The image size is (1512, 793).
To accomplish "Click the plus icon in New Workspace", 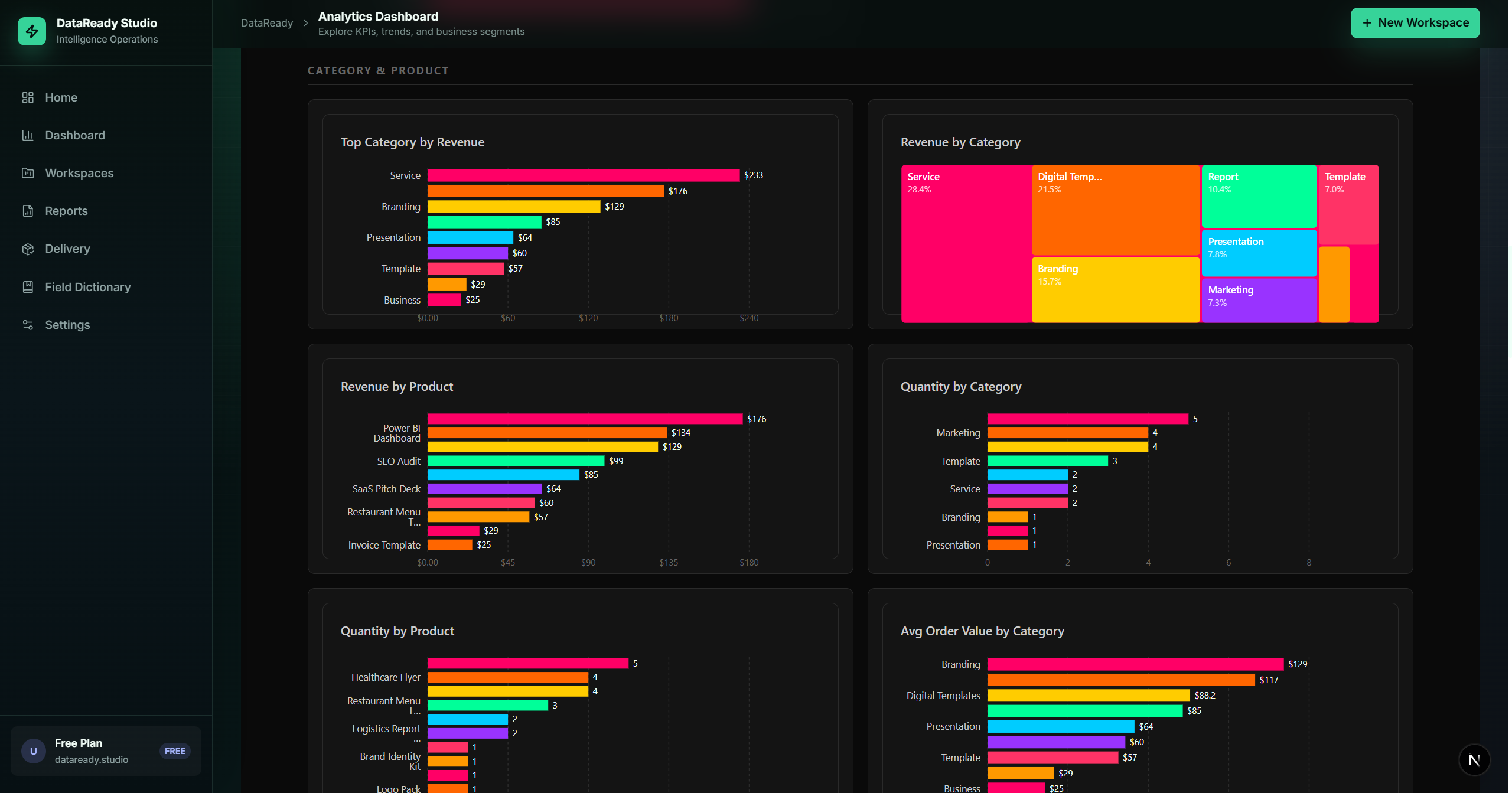I will tap(1367, 23).
